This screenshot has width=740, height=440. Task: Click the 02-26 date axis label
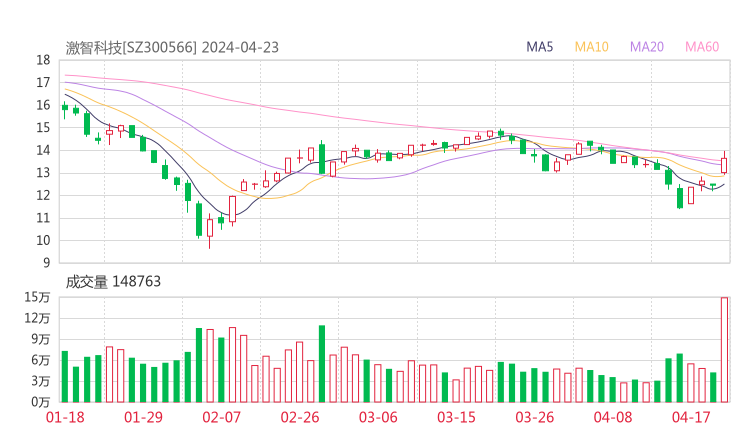(x=300, y=417)
